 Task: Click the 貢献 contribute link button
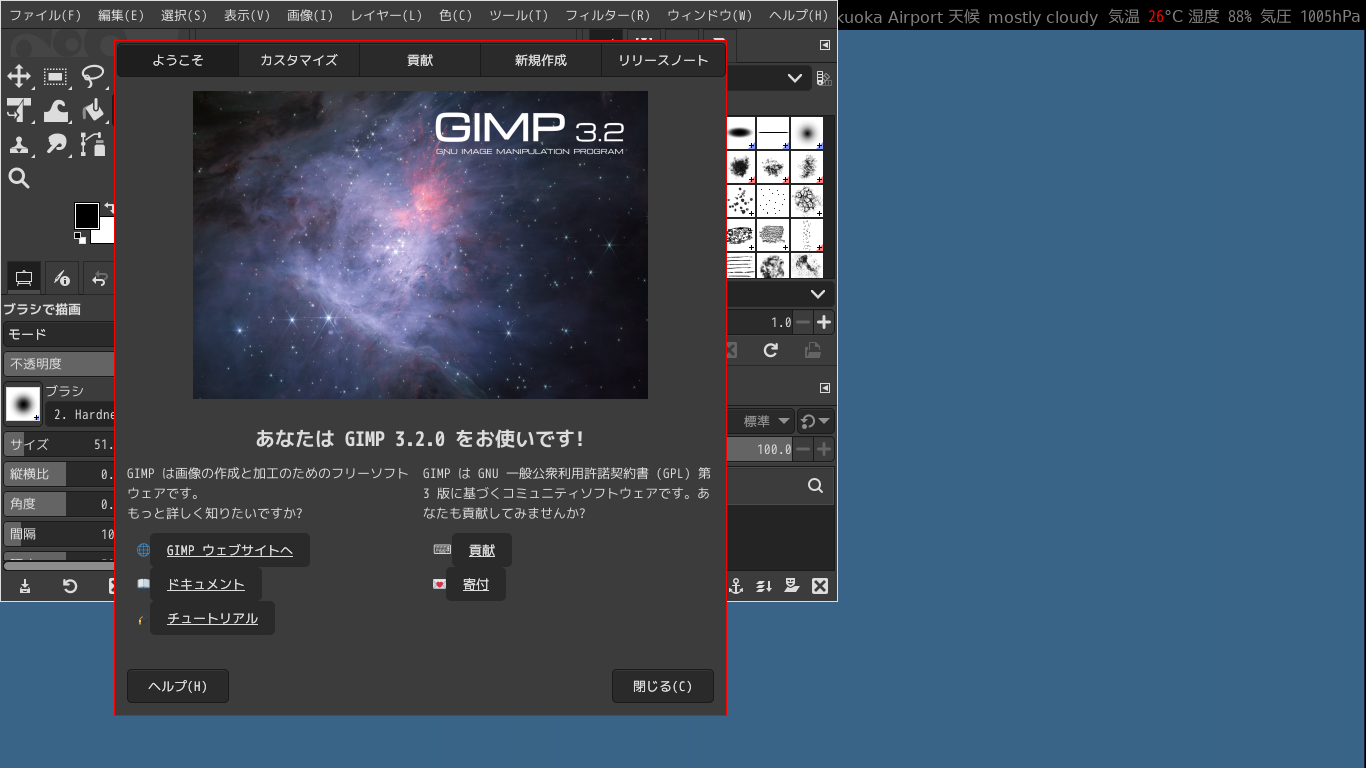coord(482,550)
